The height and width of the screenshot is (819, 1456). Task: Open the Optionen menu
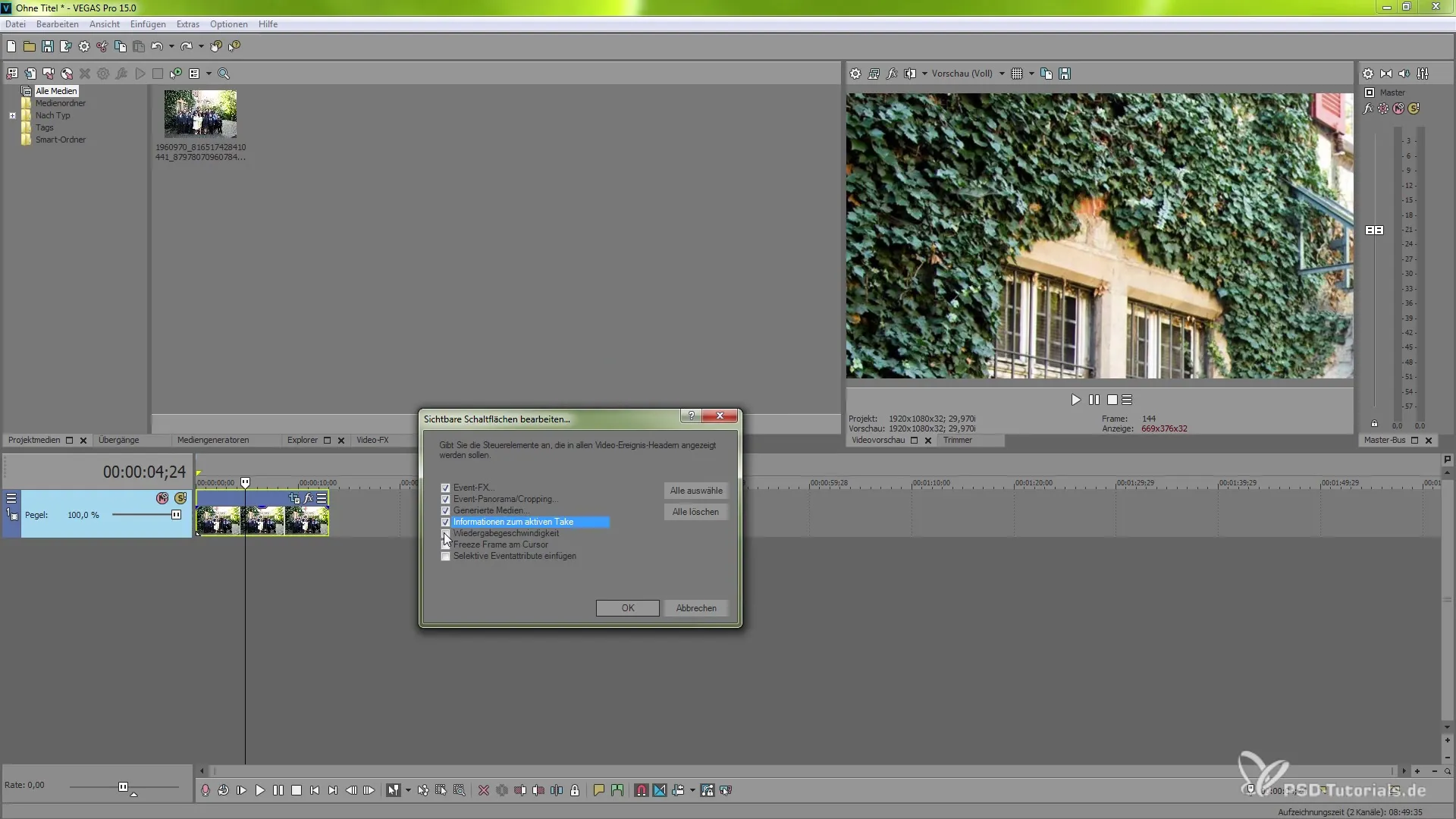click(228, 24)
